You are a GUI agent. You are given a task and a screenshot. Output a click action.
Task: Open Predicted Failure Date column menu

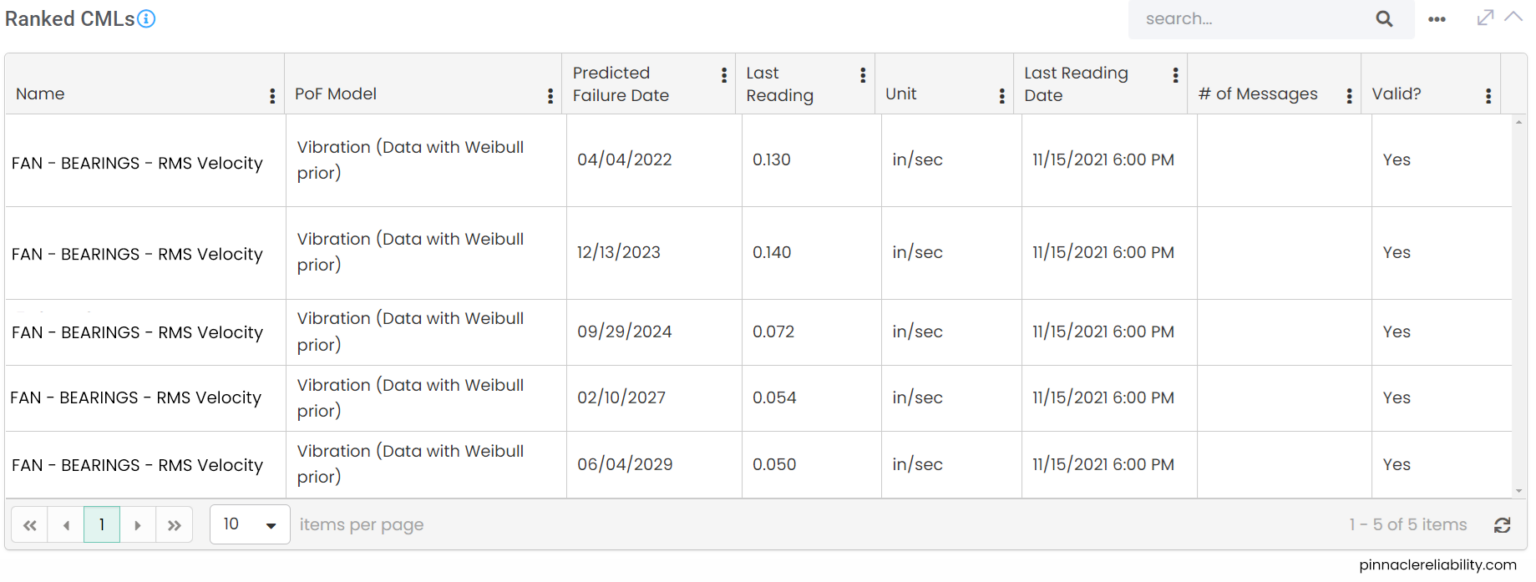click(724, 76)
